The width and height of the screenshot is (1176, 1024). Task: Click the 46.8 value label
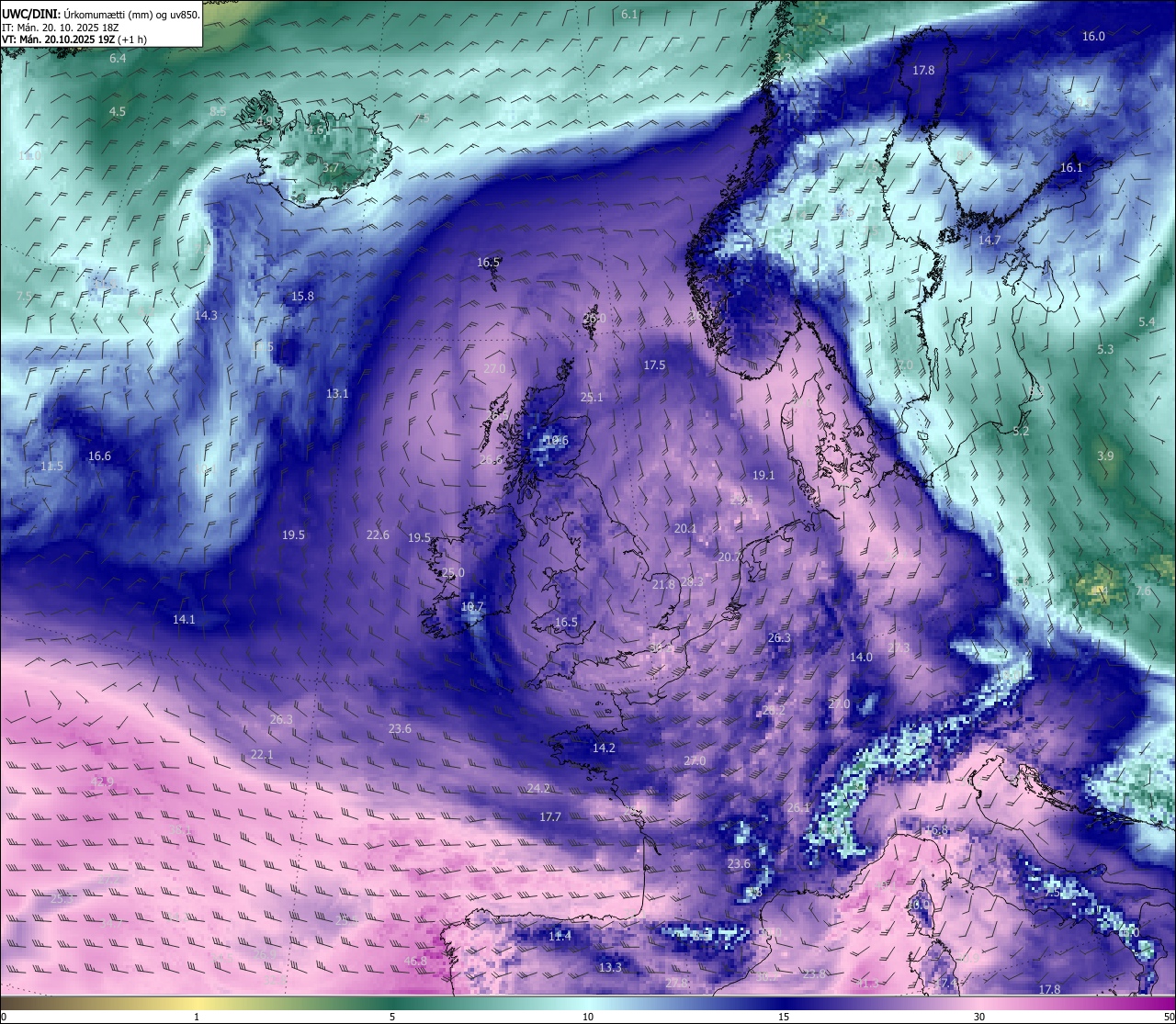tap(415, 962)
